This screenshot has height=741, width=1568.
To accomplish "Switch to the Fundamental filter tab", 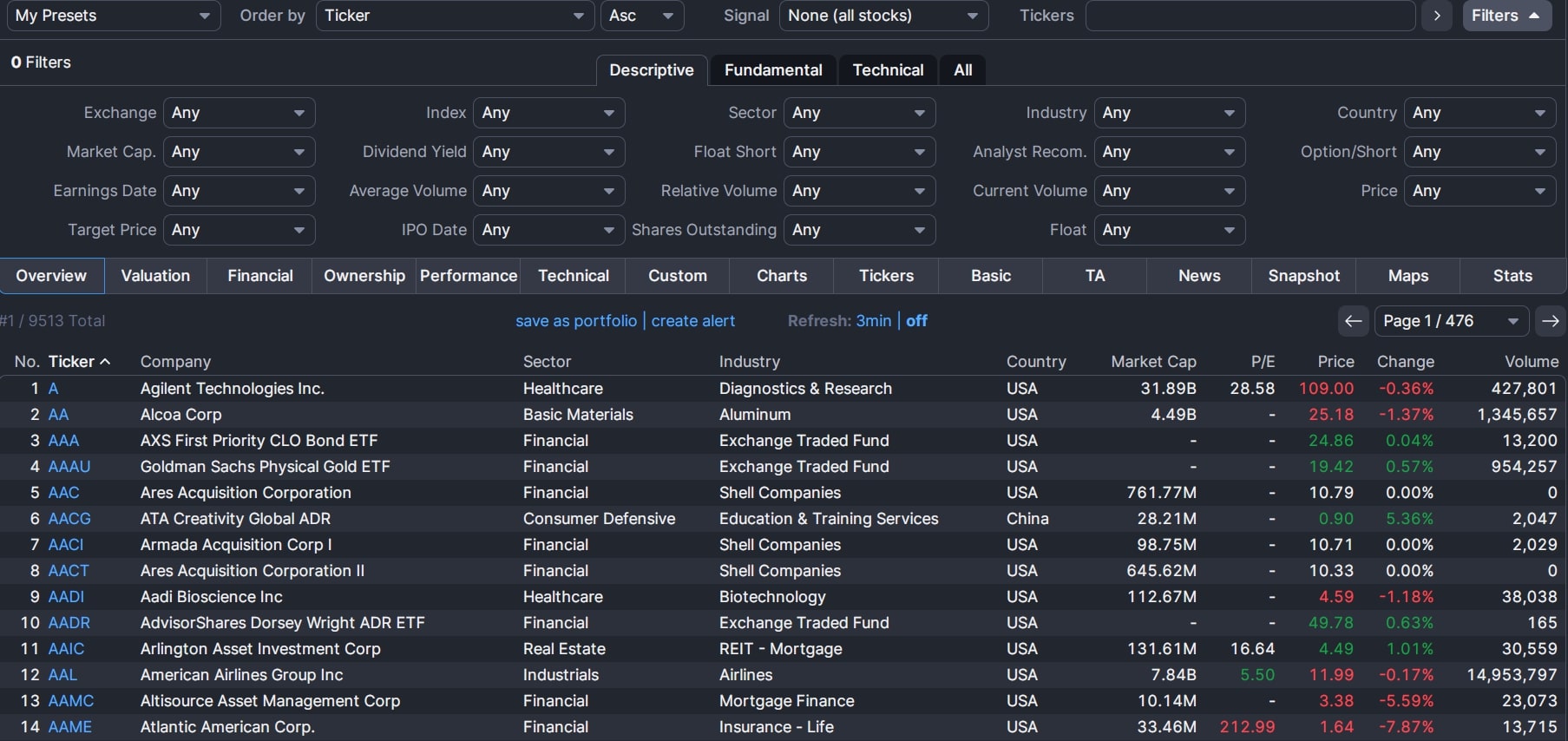I will (x=773, y=70).
